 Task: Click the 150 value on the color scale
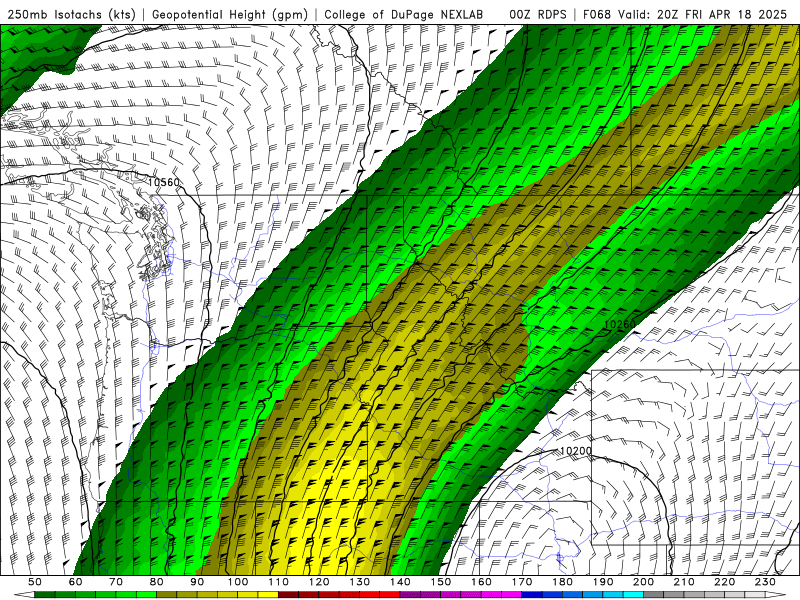point(441,582)
